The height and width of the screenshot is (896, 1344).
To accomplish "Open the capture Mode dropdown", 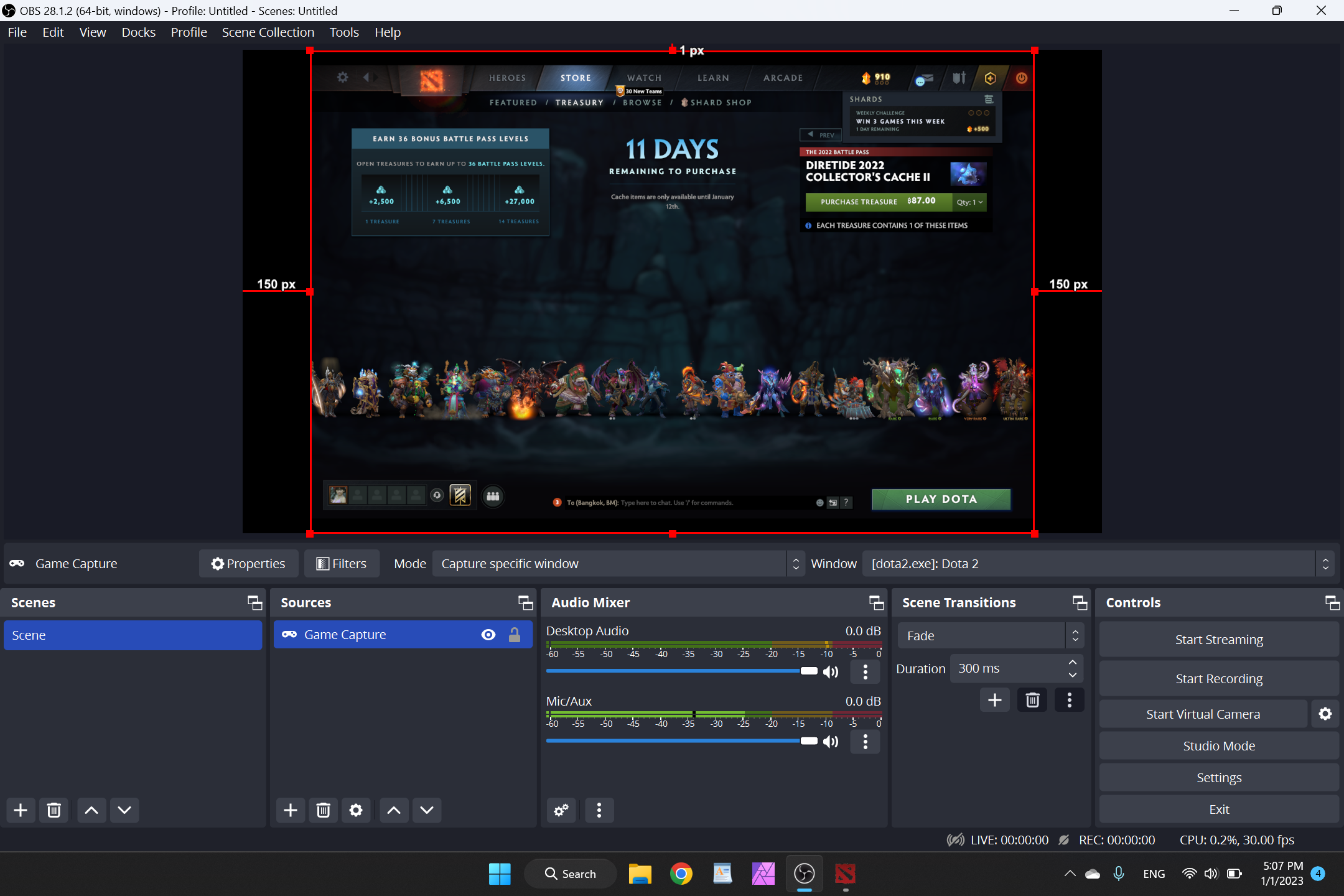I will (618, 564).
